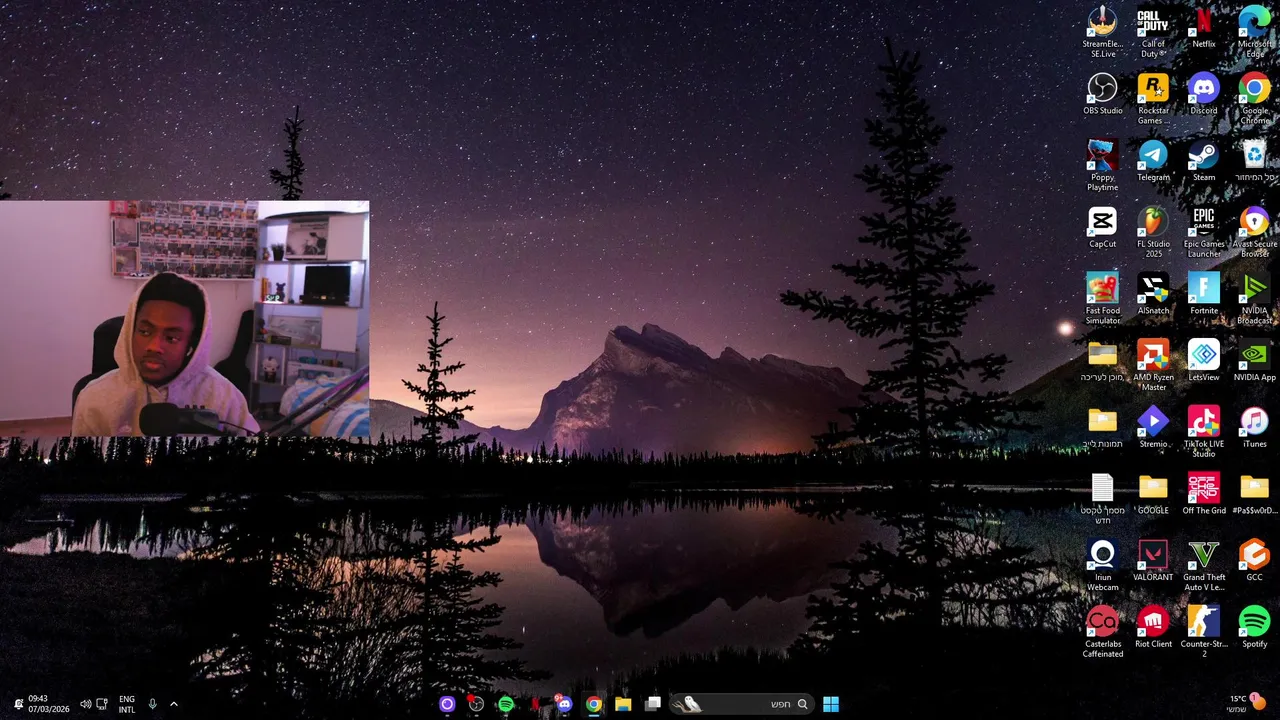Open the Rockstar Games Launcher icon
This screenshot has width=1280, height=720.
coord(1153,98)
